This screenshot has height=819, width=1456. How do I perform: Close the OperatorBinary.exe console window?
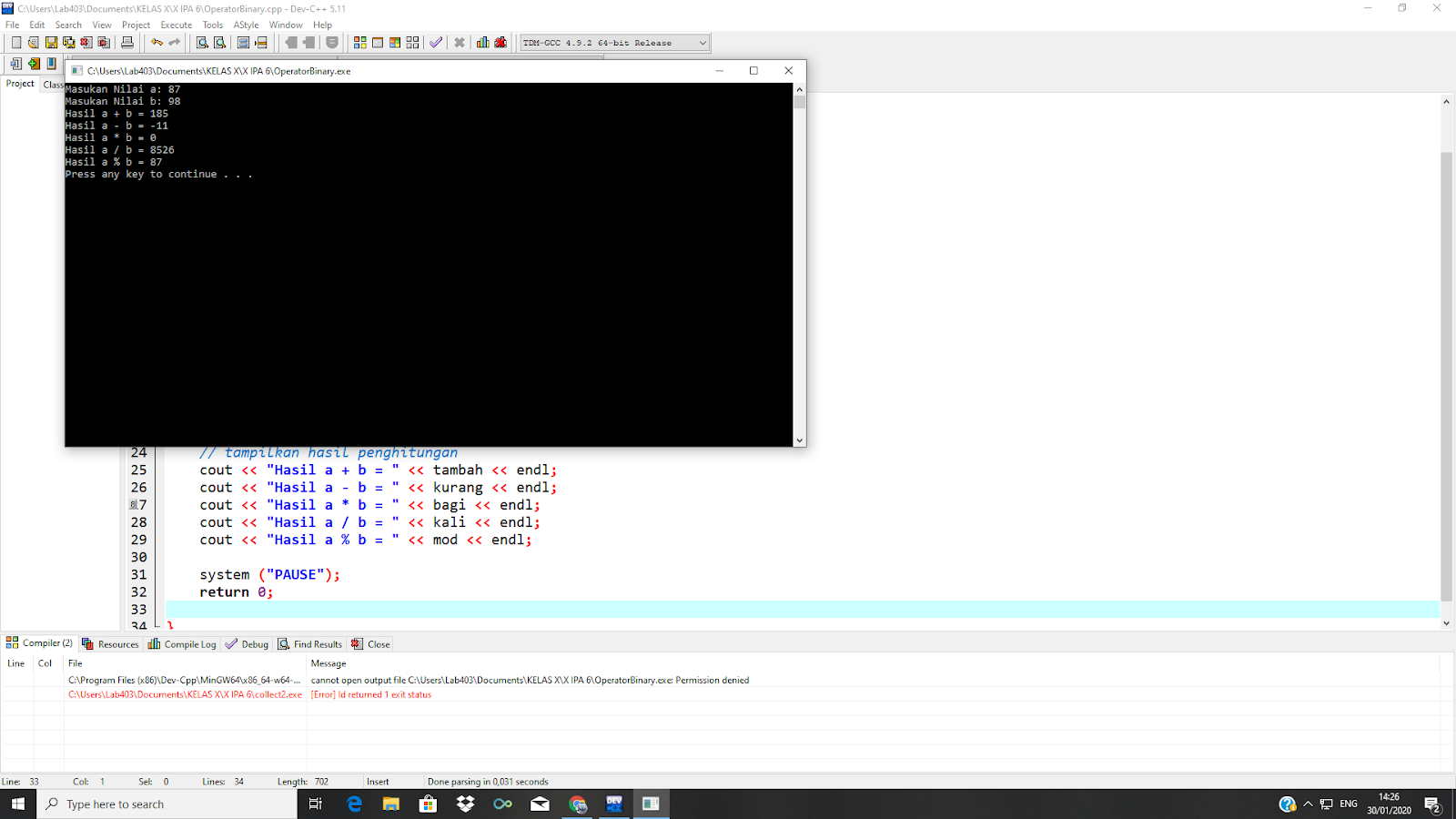click(789, 71)
